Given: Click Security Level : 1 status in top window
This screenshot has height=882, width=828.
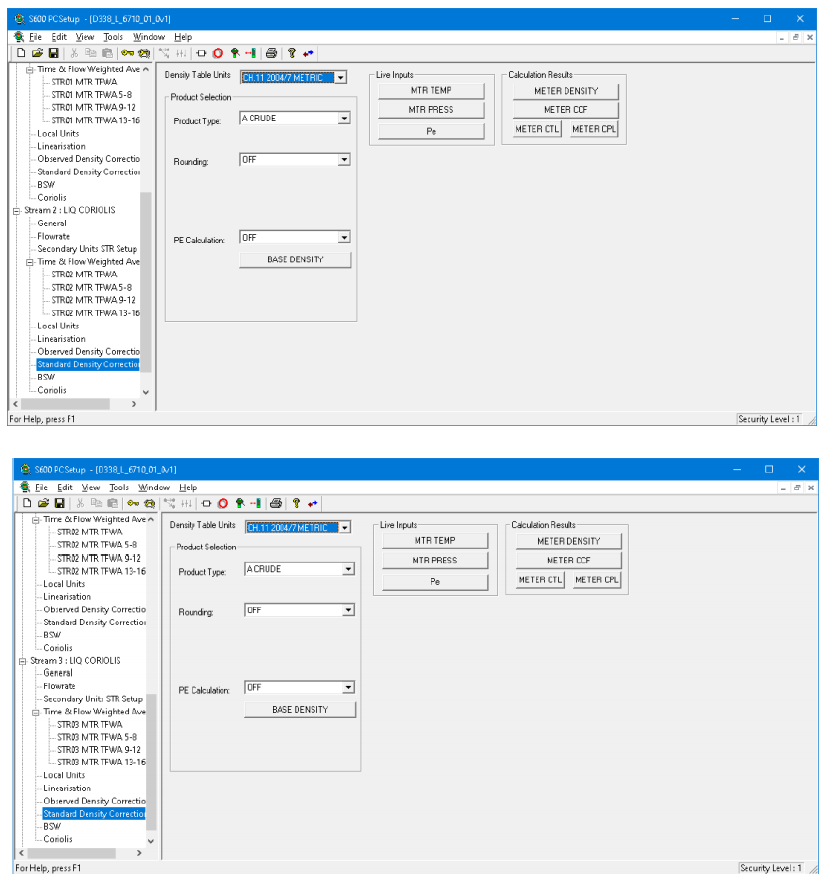Looking at the screenshot, I should coord(769,419).
